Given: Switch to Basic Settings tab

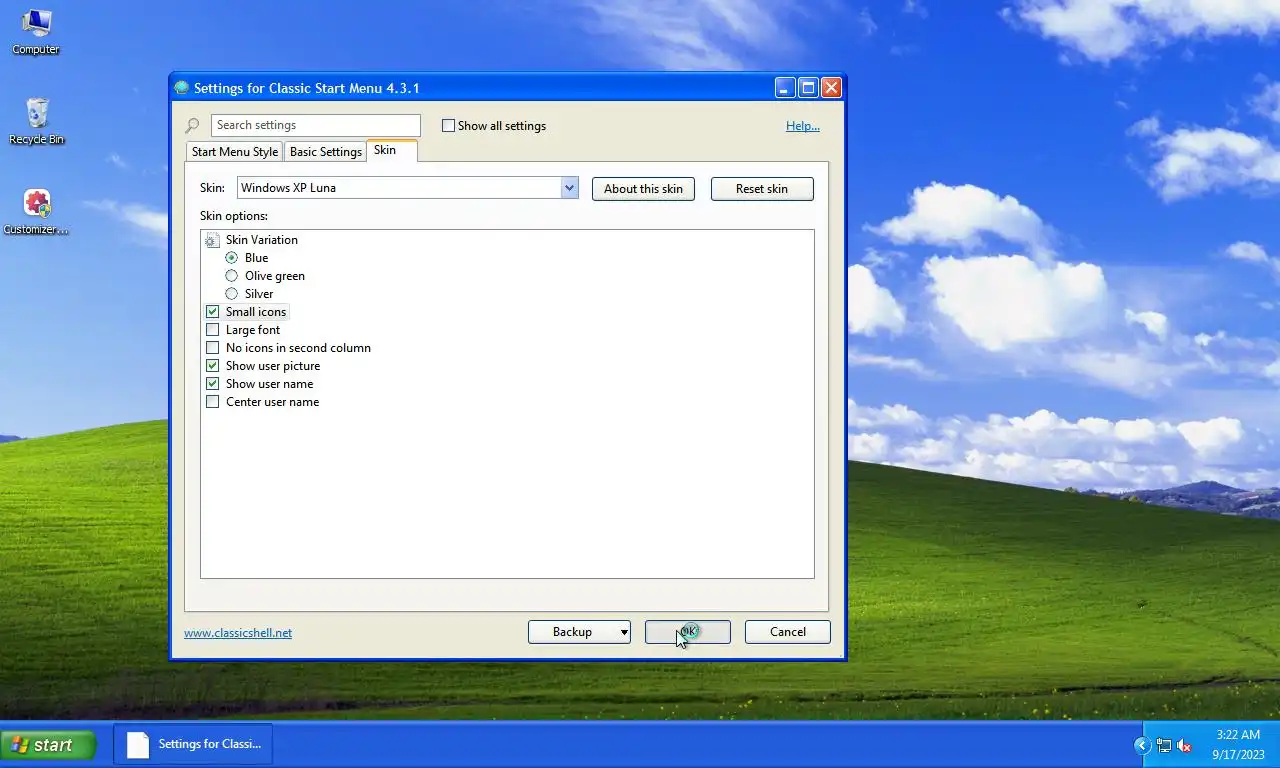Looking at the screenshot, I should (326, 152).
